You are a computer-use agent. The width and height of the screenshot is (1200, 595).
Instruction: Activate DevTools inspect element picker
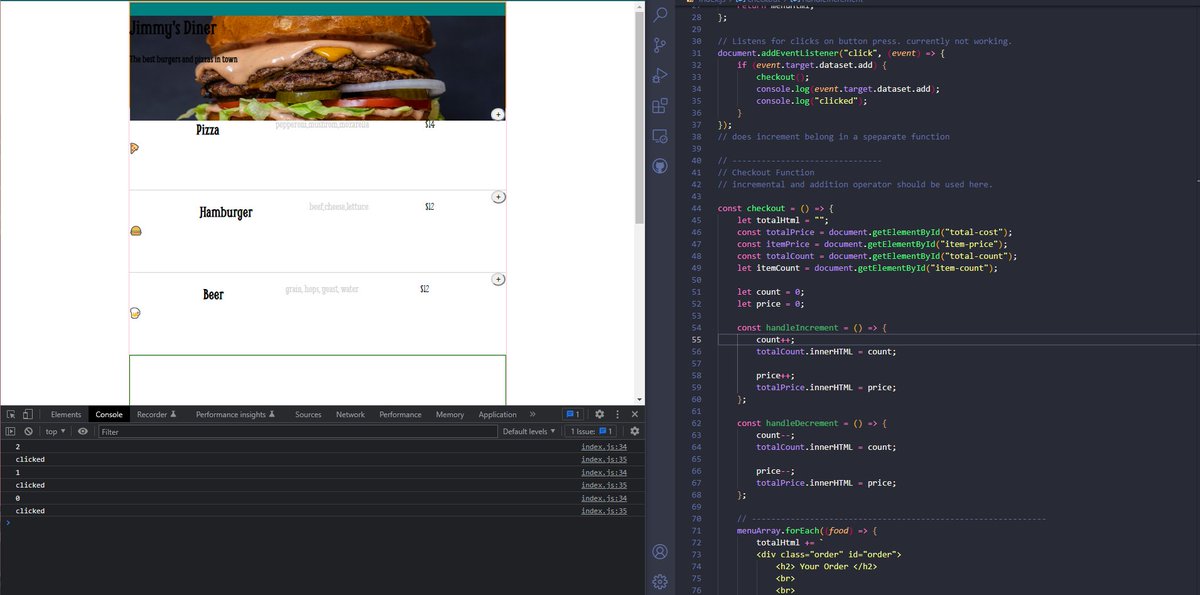point(11,414)
